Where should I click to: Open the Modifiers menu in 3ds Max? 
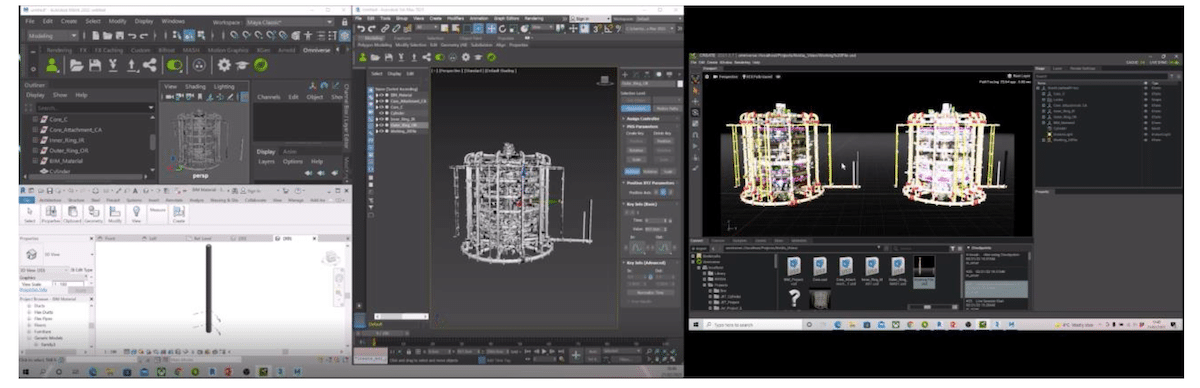coord(454,18)
